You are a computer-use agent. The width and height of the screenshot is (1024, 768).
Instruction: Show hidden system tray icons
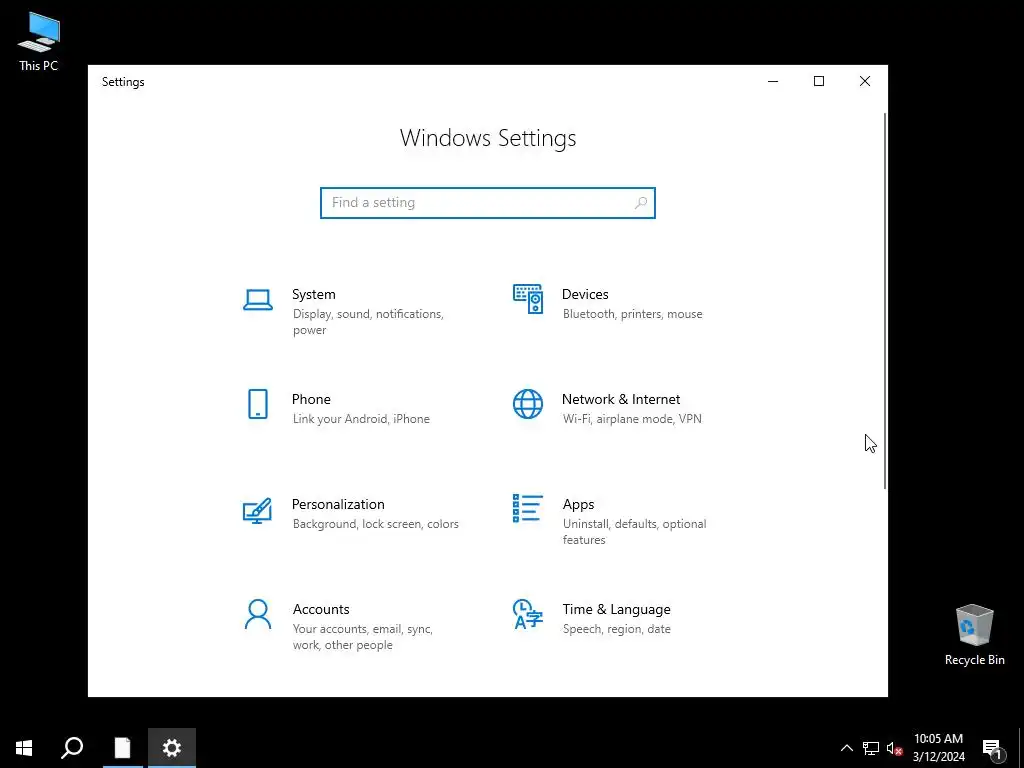pyautogui.click(x=846, y=748)
